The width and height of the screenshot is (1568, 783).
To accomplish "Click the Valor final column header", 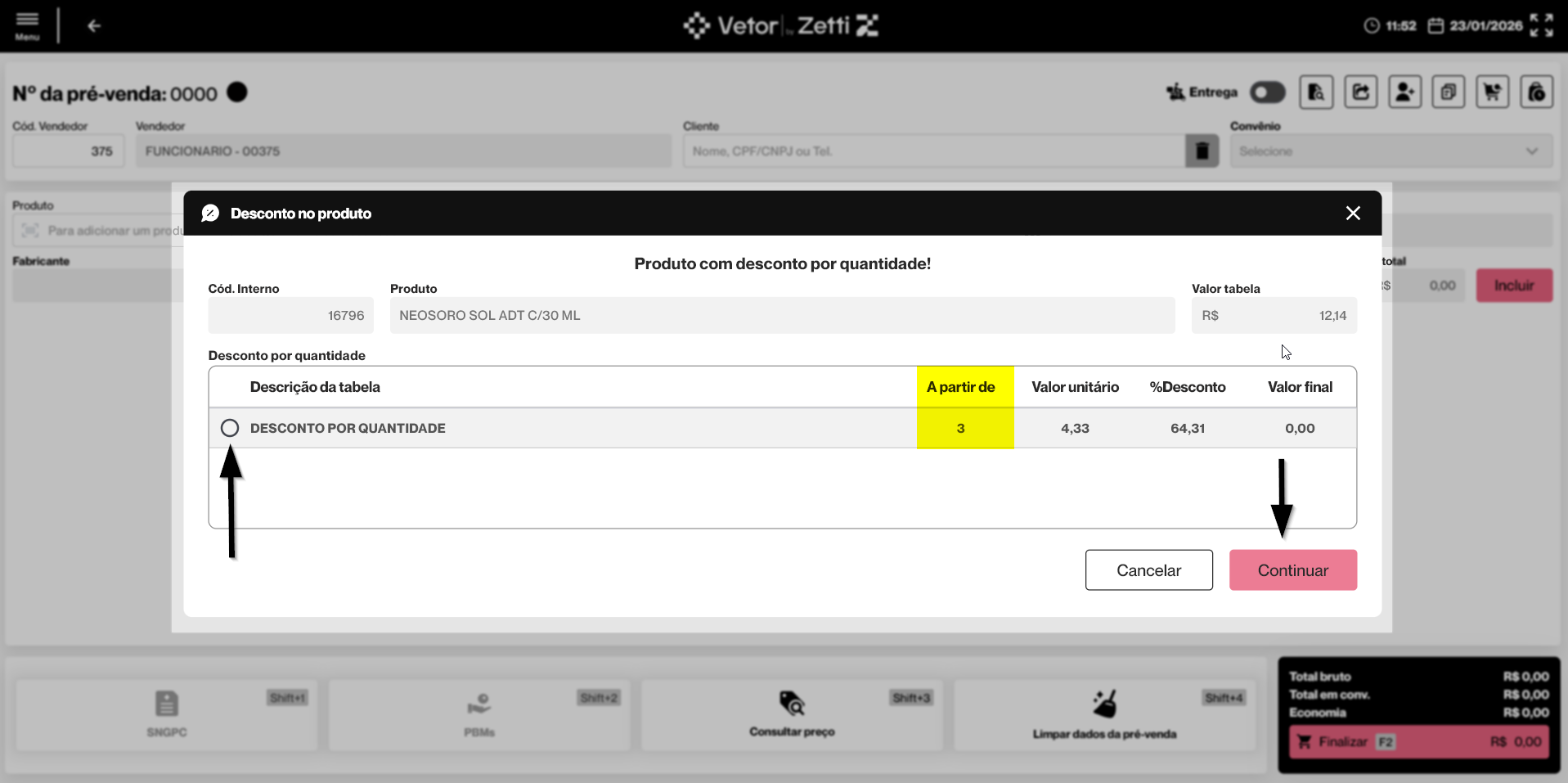I will (1300, 387).
